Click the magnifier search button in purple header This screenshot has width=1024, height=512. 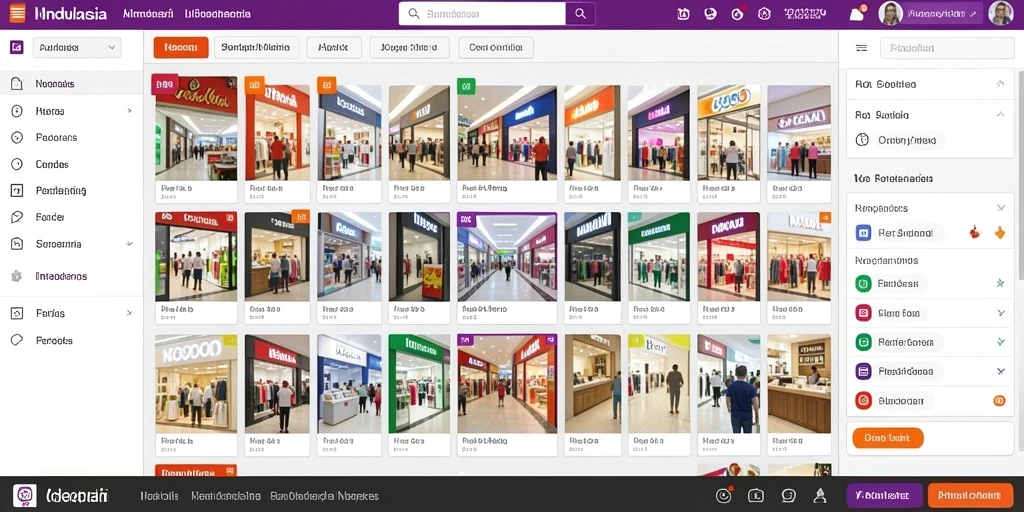pyautogui.click(x=580, y=13)
